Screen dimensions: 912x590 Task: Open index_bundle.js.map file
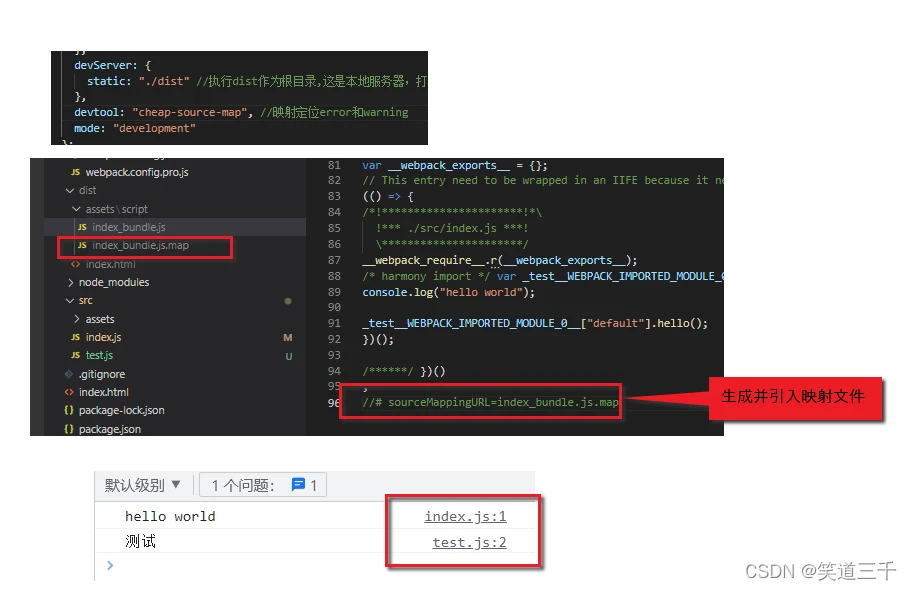click(x=140, y=246)
